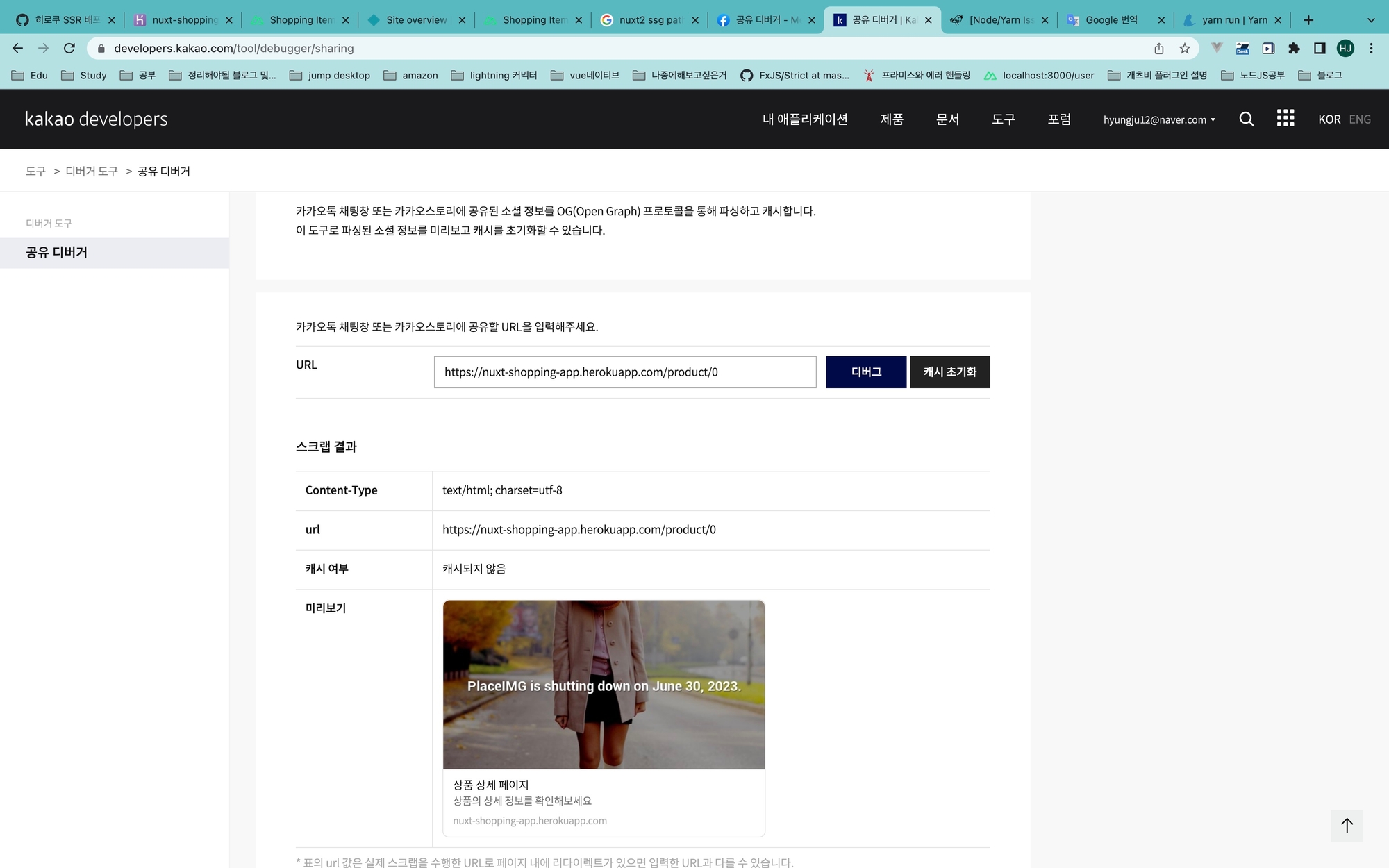Switch to the nuxt-shopping Heroku tab
This screenshot has width=1389, height=868.
tap(183, 20)
